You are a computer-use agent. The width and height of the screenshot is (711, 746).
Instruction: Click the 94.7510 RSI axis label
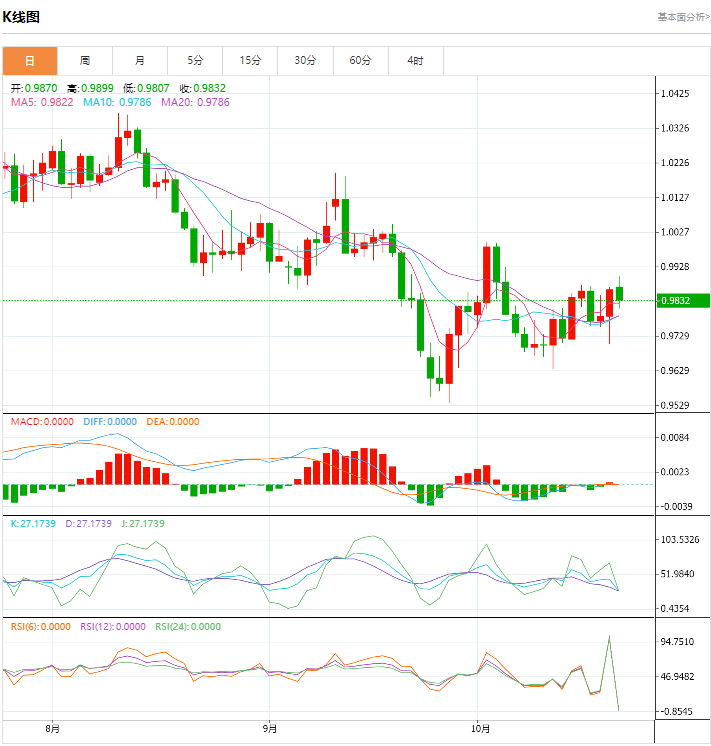point(678,642)
